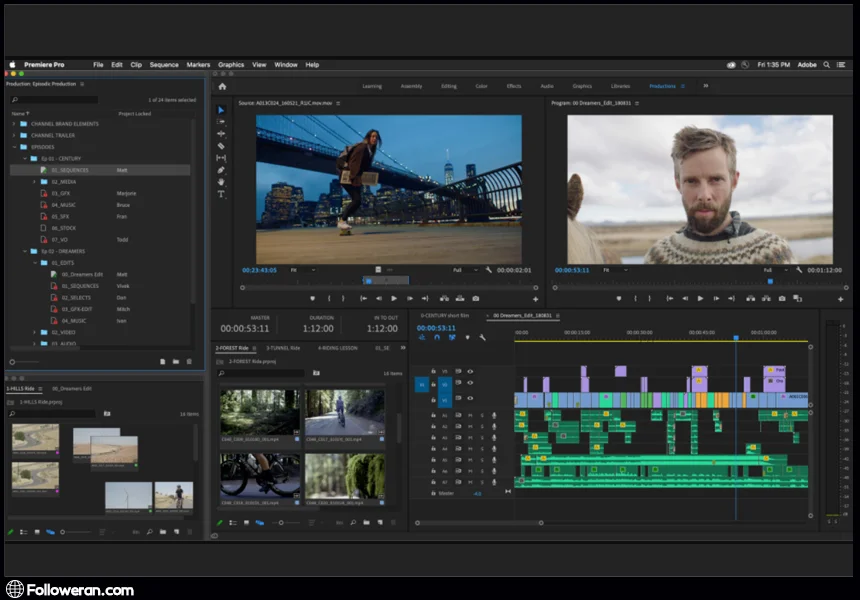Select the Type tool
Image resolution: width=860 pixels, height=600 pixels.
[221, 194]
